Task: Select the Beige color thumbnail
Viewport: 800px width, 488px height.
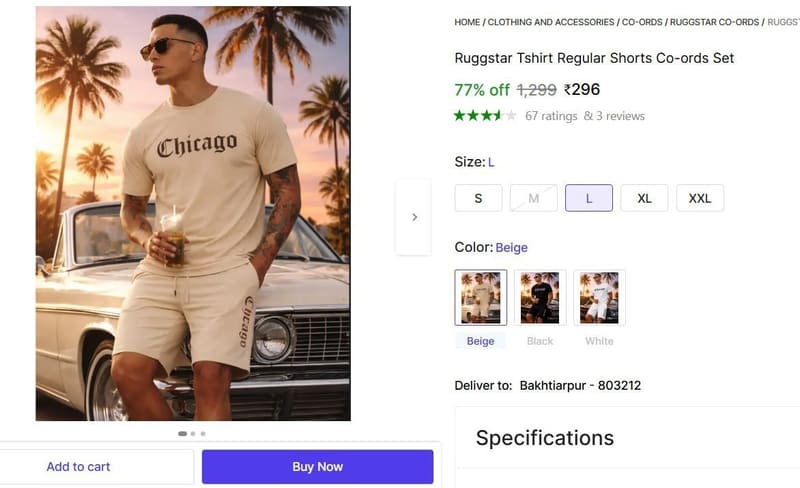Action: point(481,298)
